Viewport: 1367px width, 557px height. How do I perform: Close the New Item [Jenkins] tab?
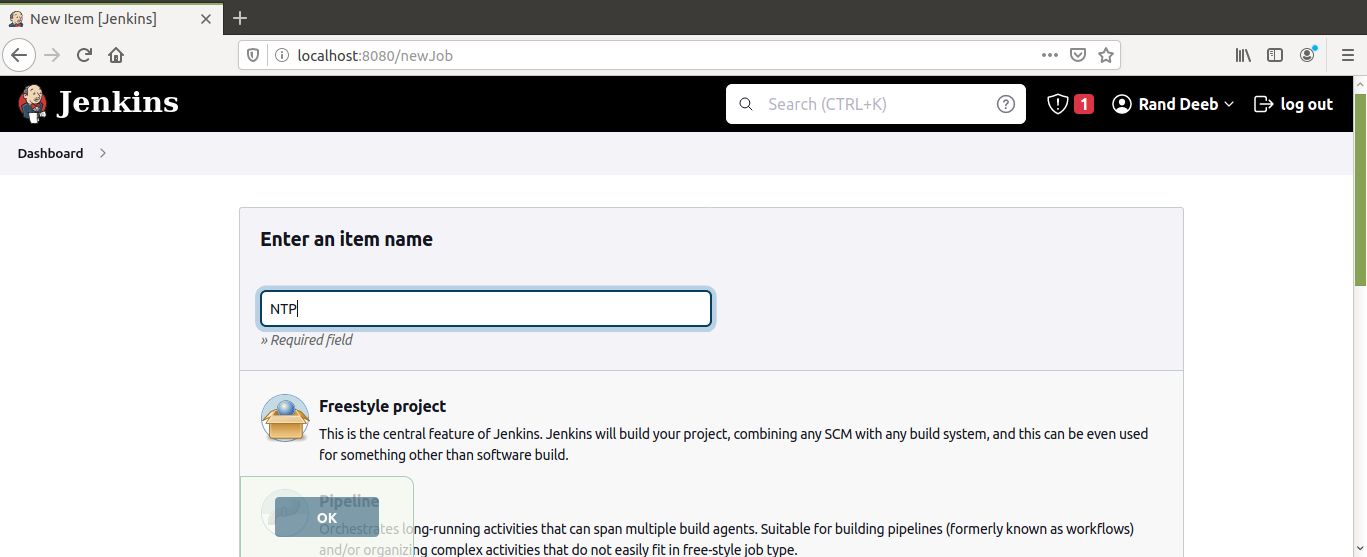208,18
